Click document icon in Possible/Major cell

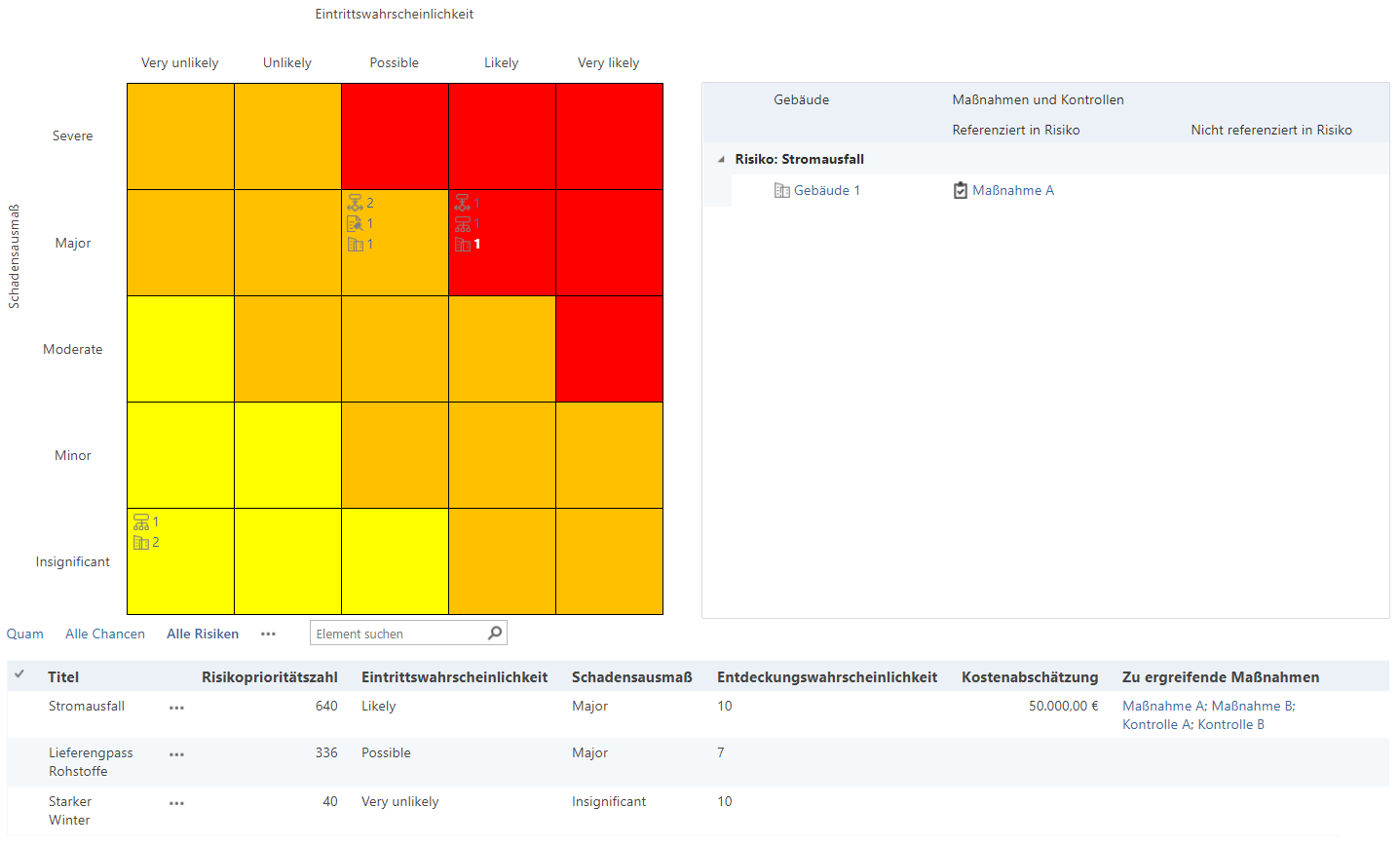(x=355, y=223)
